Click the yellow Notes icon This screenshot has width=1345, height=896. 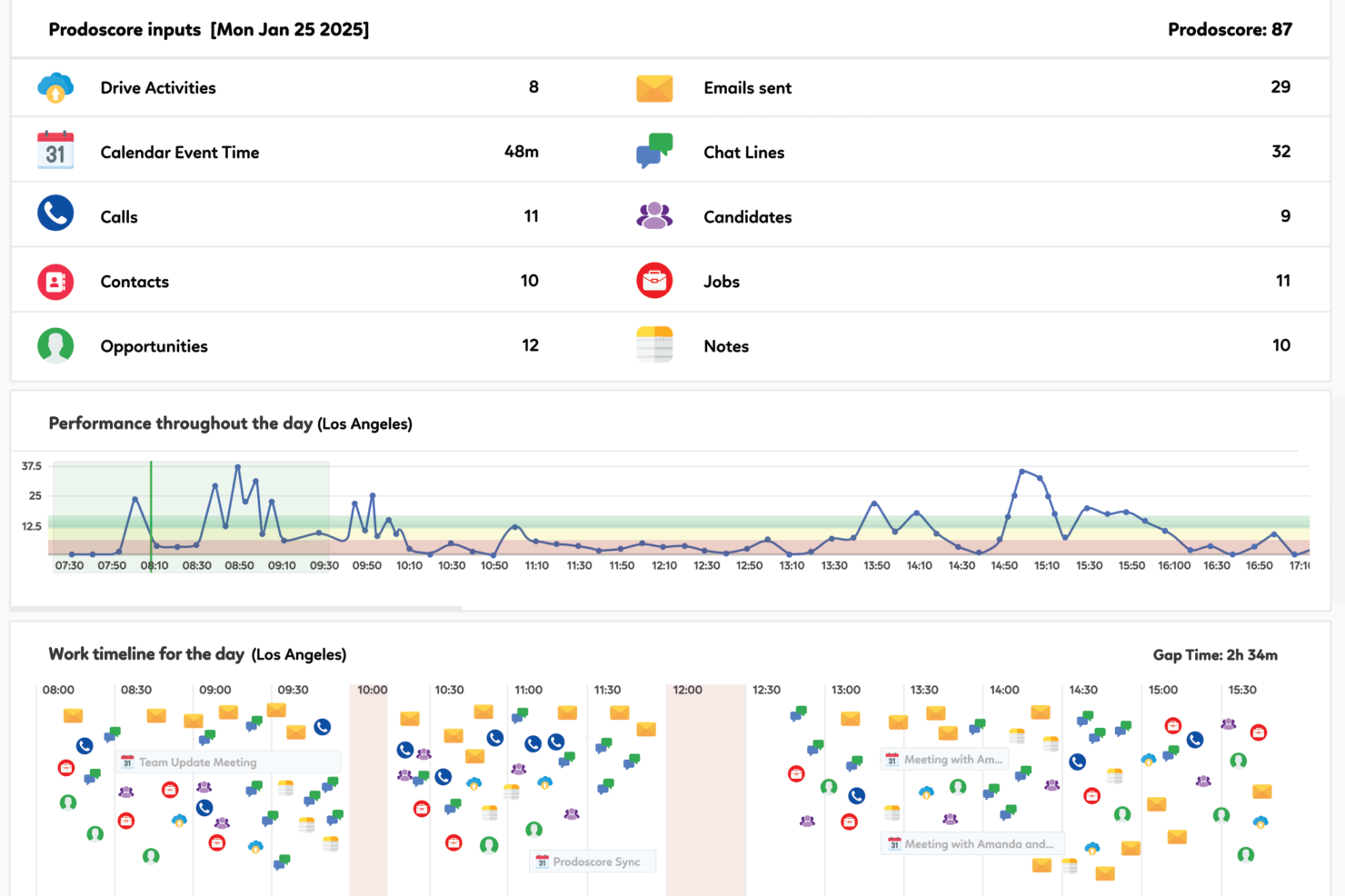(654, 345)
